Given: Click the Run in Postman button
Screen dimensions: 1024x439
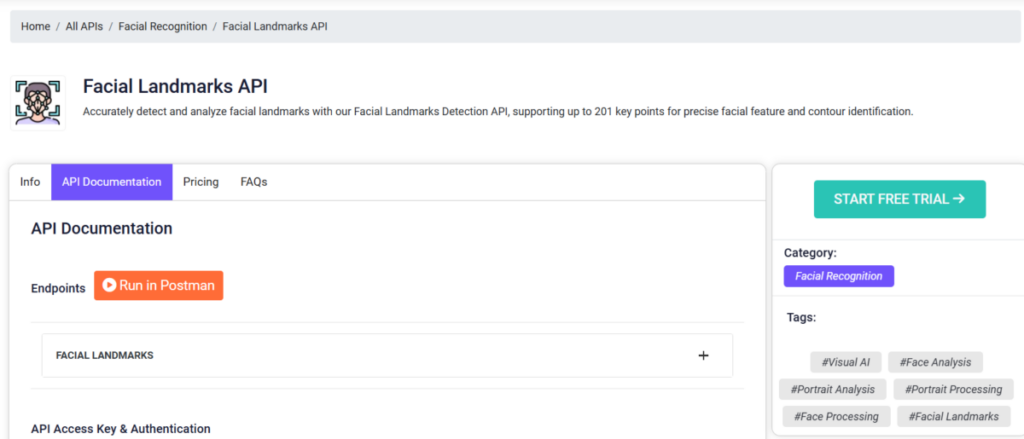Looking at the screenshot, I should (159, 285).
